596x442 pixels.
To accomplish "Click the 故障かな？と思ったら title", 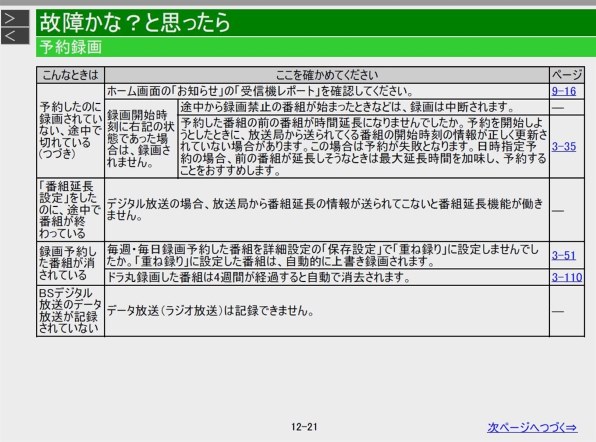I will click(x=135, y=22).
